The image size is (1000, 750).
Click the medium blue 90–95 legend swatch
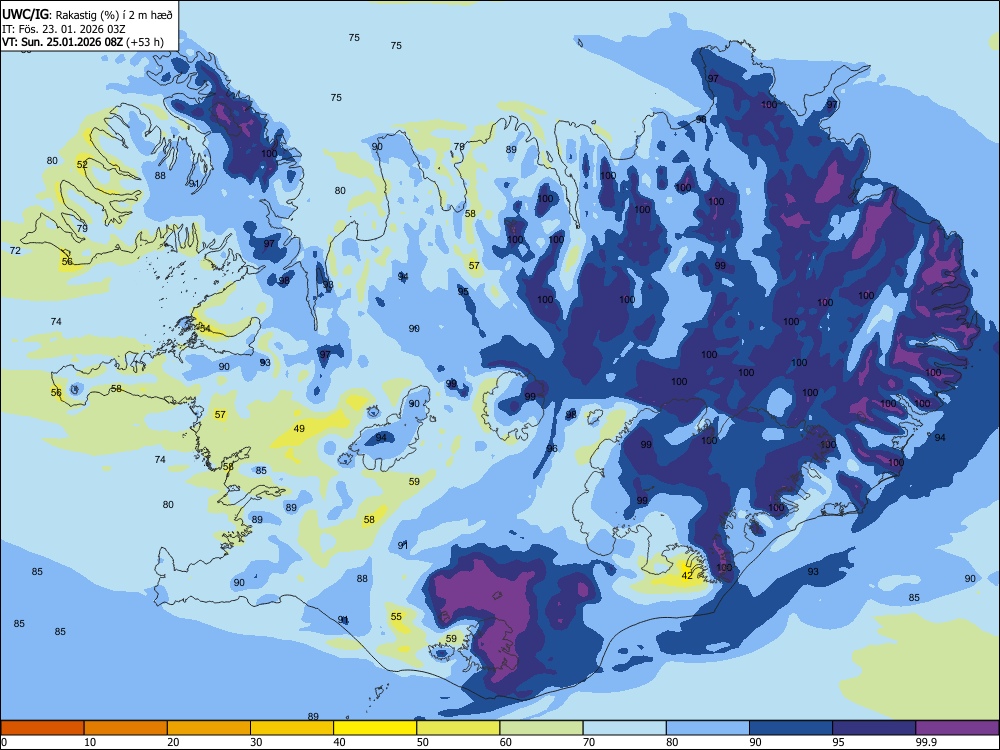[x=791, y=728]
